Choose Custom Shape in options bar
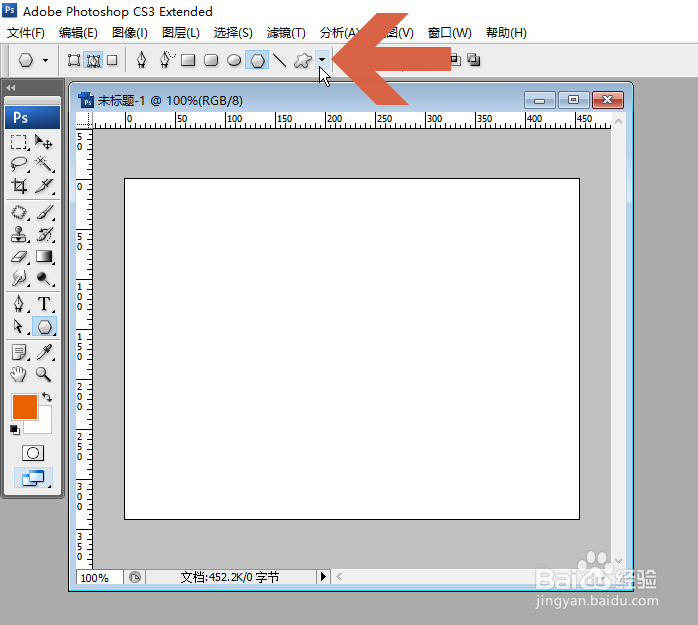The height and width of the screenshot is (625, 698). pyautogui.click(x=303, y=60)
